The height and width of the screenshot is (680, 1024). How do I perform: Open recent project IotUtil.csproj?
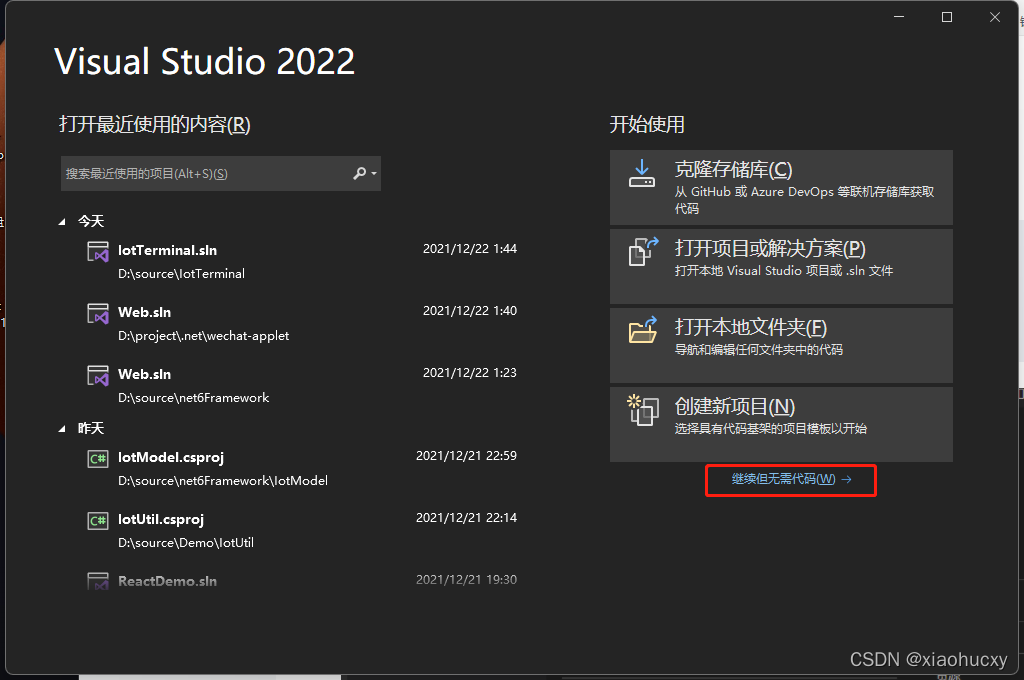click(x=302, y=530)
